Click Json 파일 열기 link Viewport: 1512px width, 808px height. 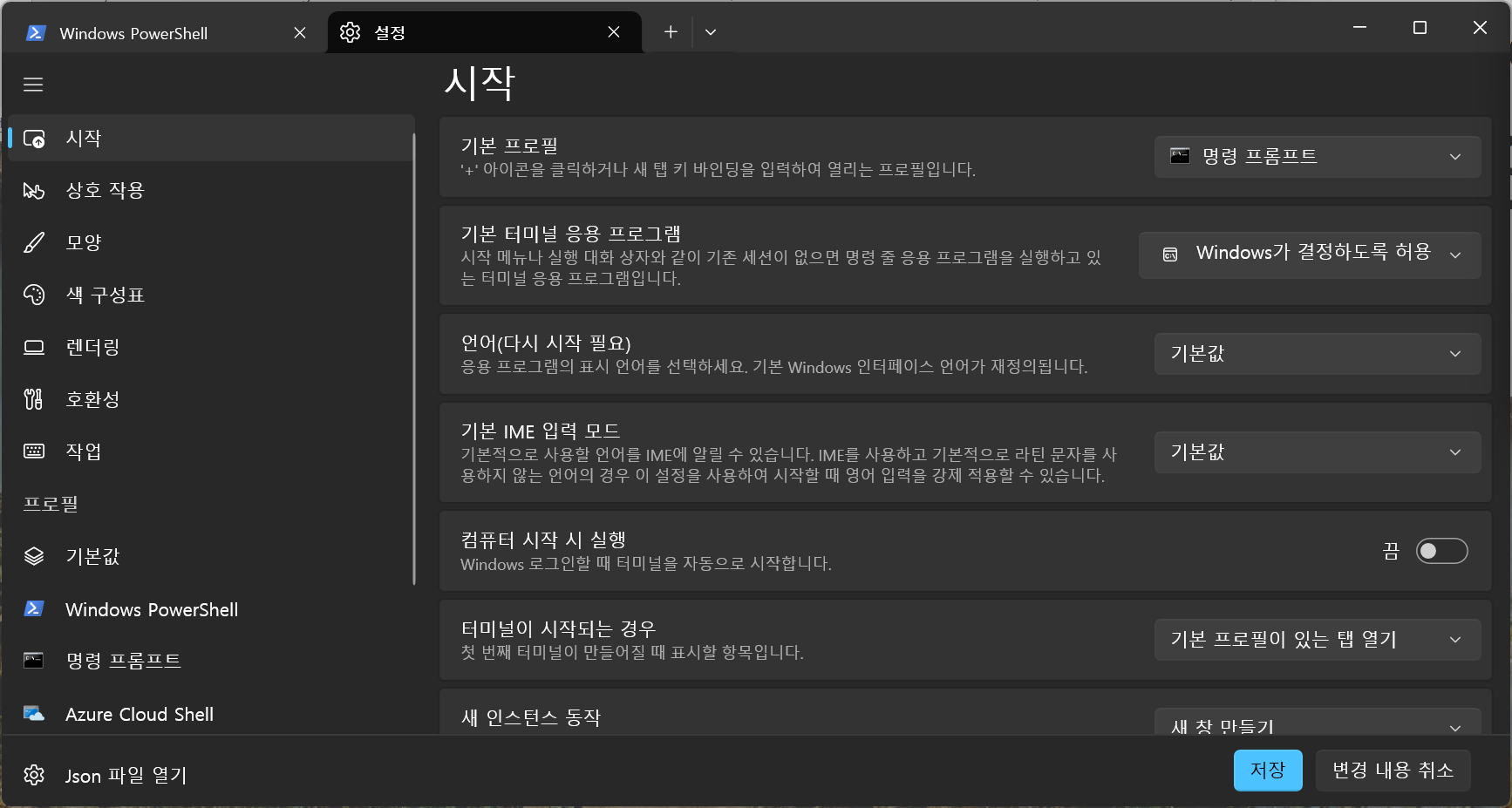(x=126, y=775)
